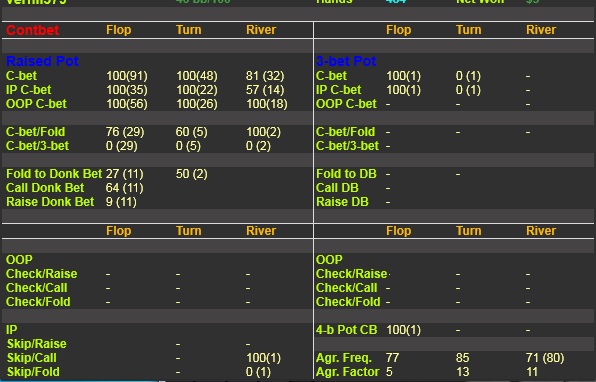Image resolution: width=596 pixels, height=382 pixels.
Task: Click IP C-bet river value '57 (14)'
Action: tap(265, 90)
